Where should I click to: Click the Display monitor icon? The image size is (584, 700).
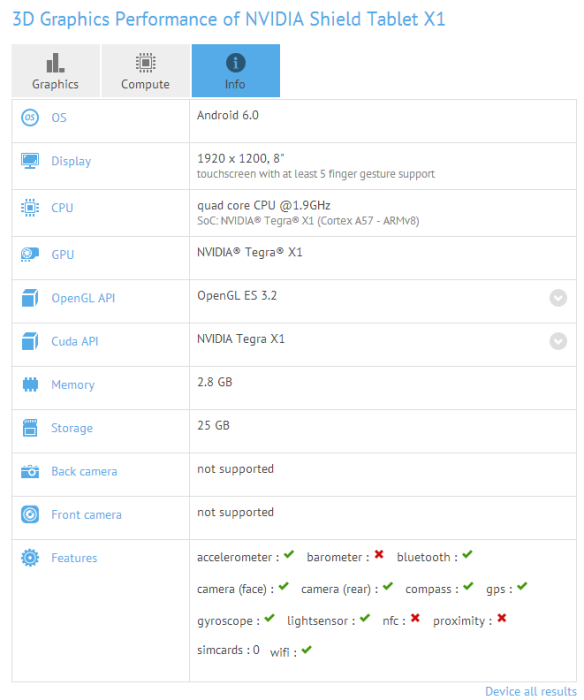30,161
